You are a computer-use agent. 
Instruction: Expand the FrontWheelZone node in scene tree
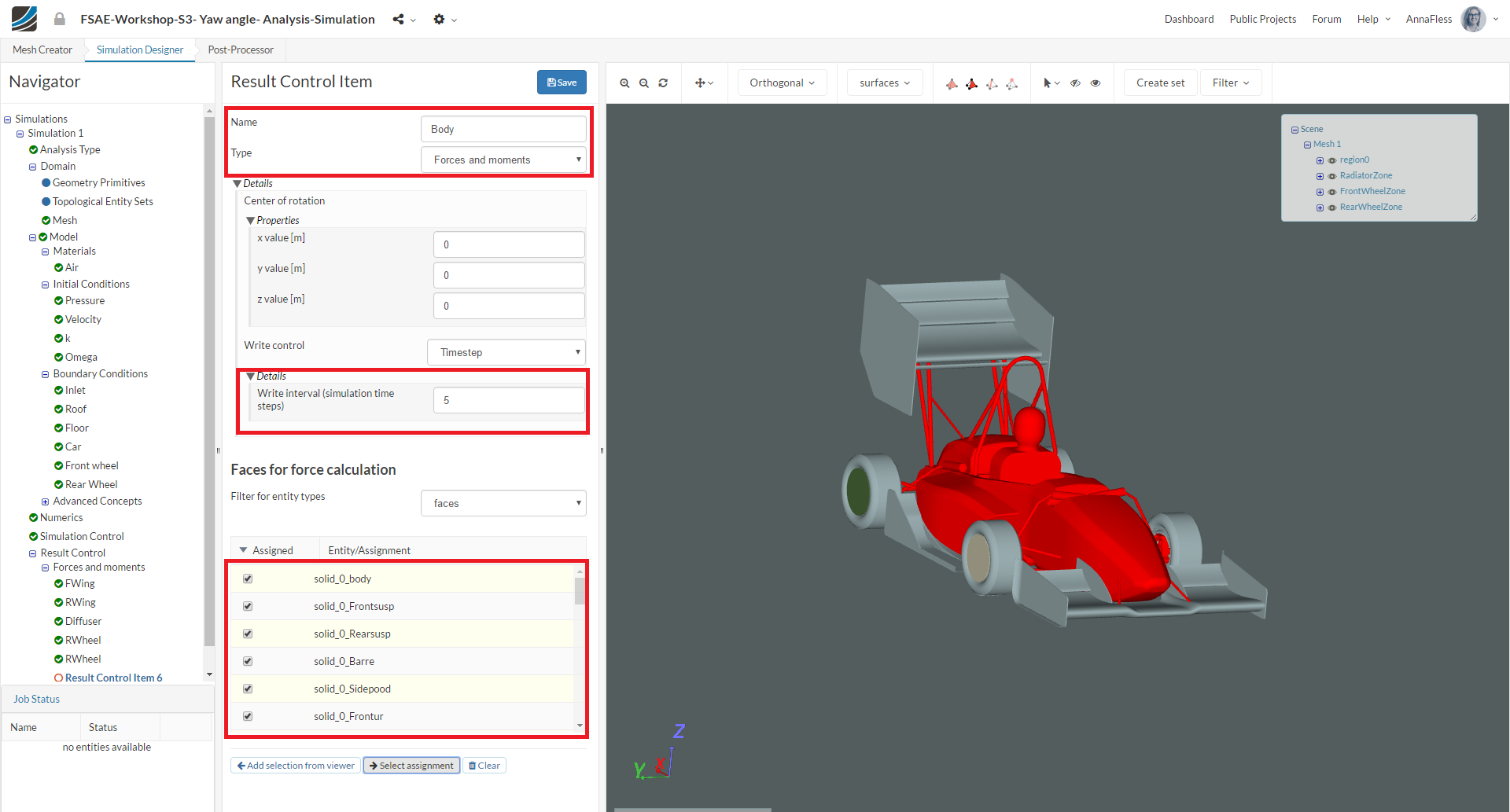click(1320, 192)
